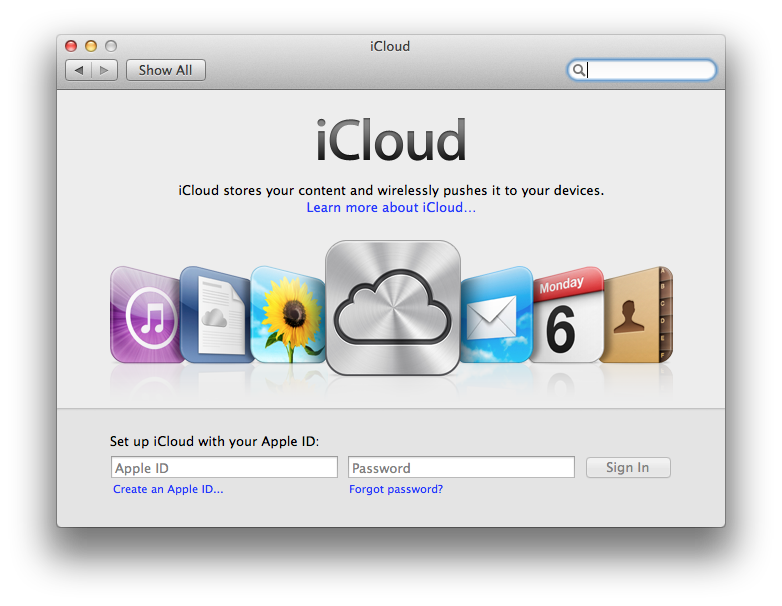Click the magnifying glass search icon
This screenshot has width=782, height=606.
[579, 70]
